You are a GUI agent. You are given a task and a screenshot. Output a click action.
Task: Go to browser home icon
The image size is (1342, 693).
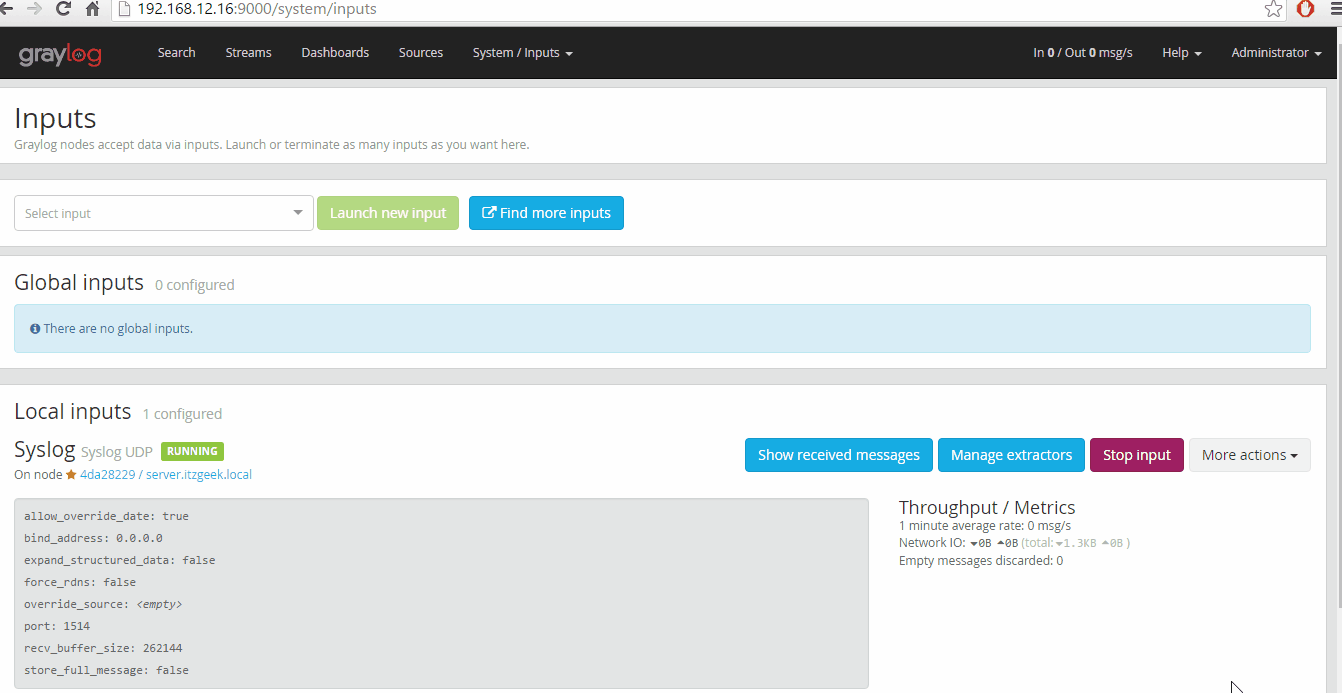(92, 9)
